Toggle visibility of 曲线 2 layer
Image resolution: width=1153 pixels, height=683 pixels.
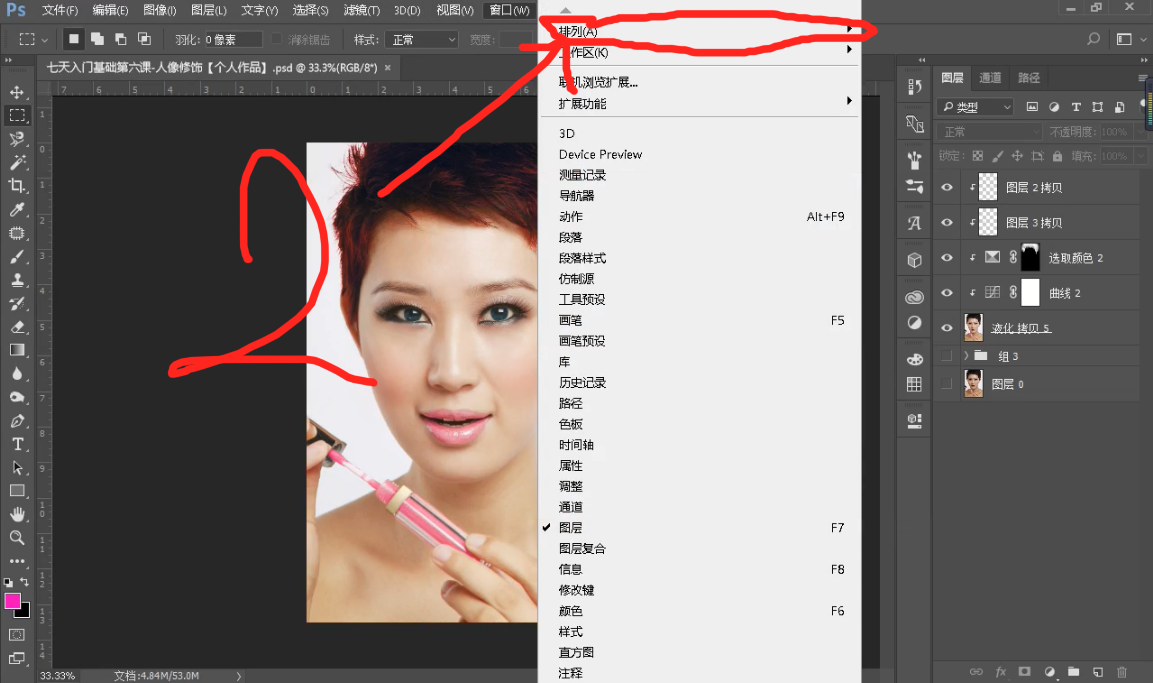pos(946,293)
